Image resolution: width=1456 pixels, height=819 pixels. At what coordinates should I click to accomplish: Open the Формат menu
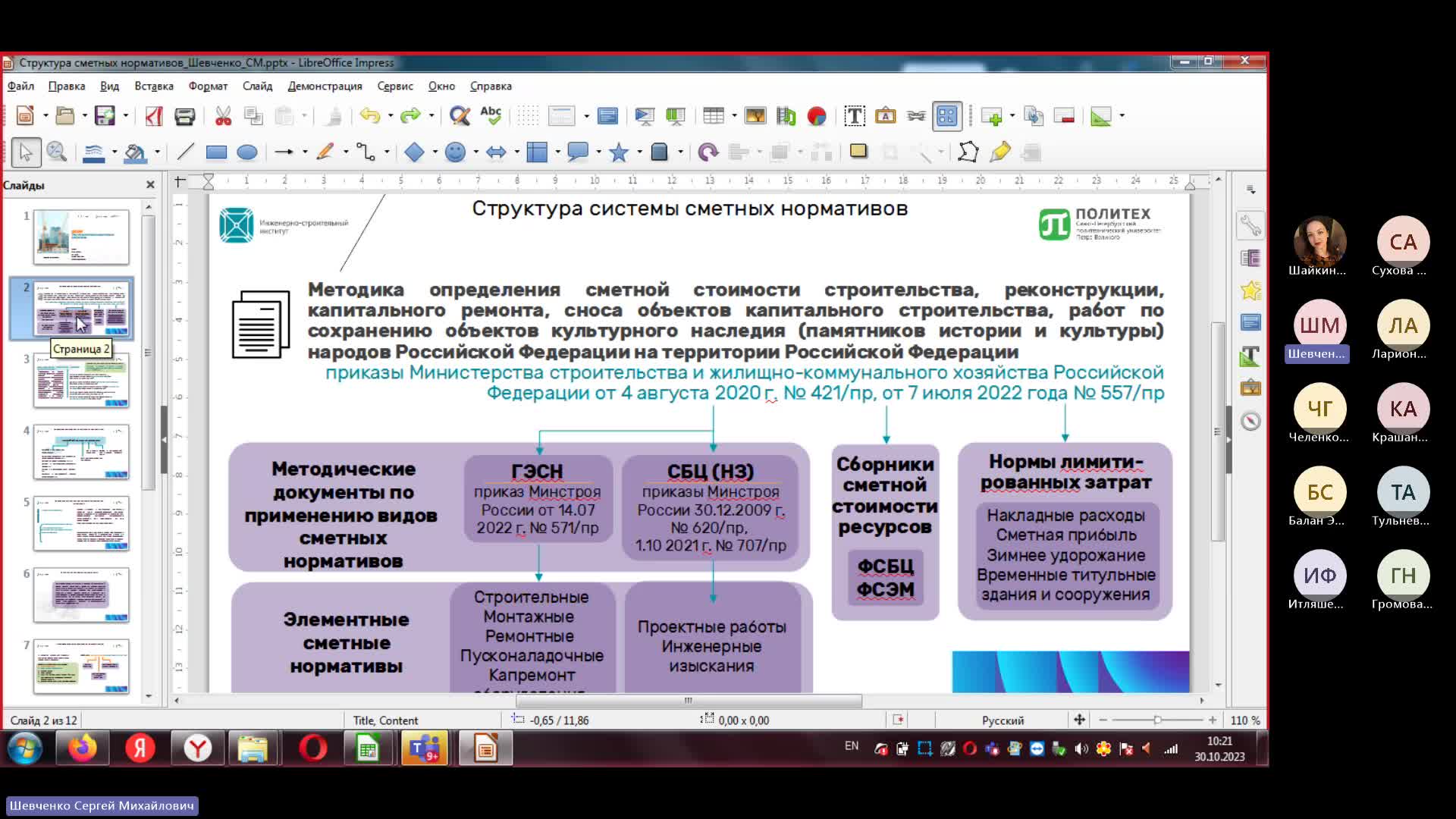point(208,86)
